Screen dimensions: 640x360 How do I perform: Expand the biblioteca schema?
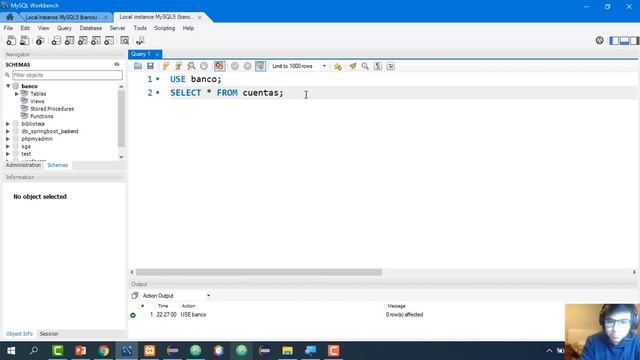(x=8, y=124)
